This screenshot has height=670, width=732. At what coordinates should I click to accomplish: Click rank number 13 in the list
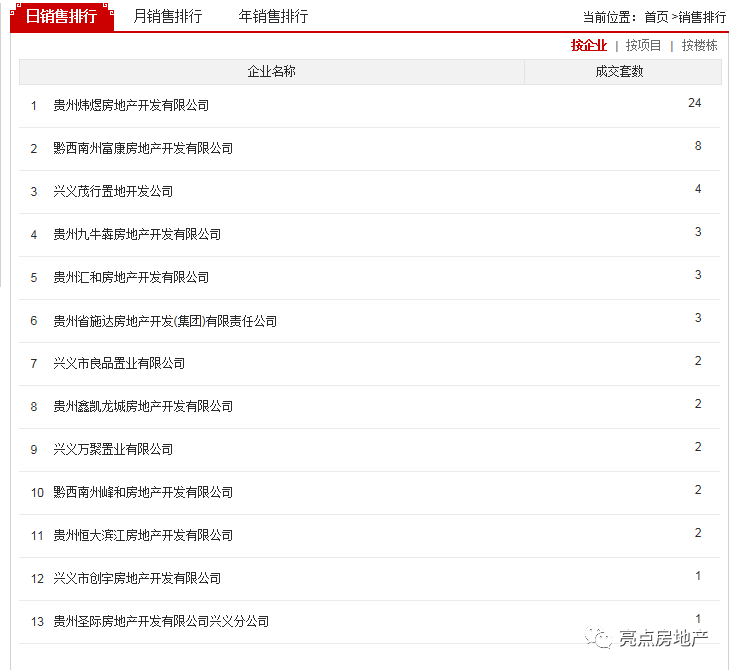tap(37, 622)
